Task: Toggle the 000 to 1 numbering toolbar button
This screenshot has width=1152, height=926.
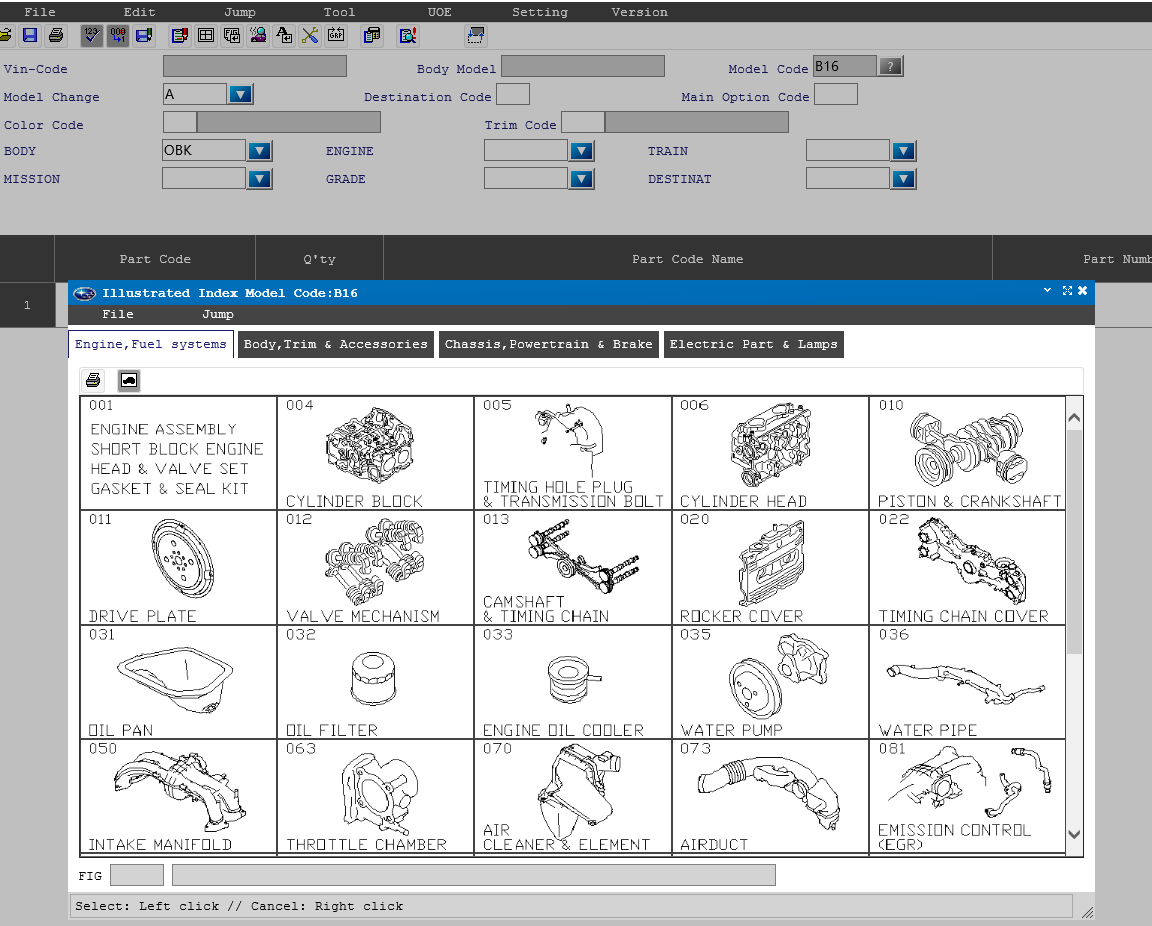Action: 118,36
